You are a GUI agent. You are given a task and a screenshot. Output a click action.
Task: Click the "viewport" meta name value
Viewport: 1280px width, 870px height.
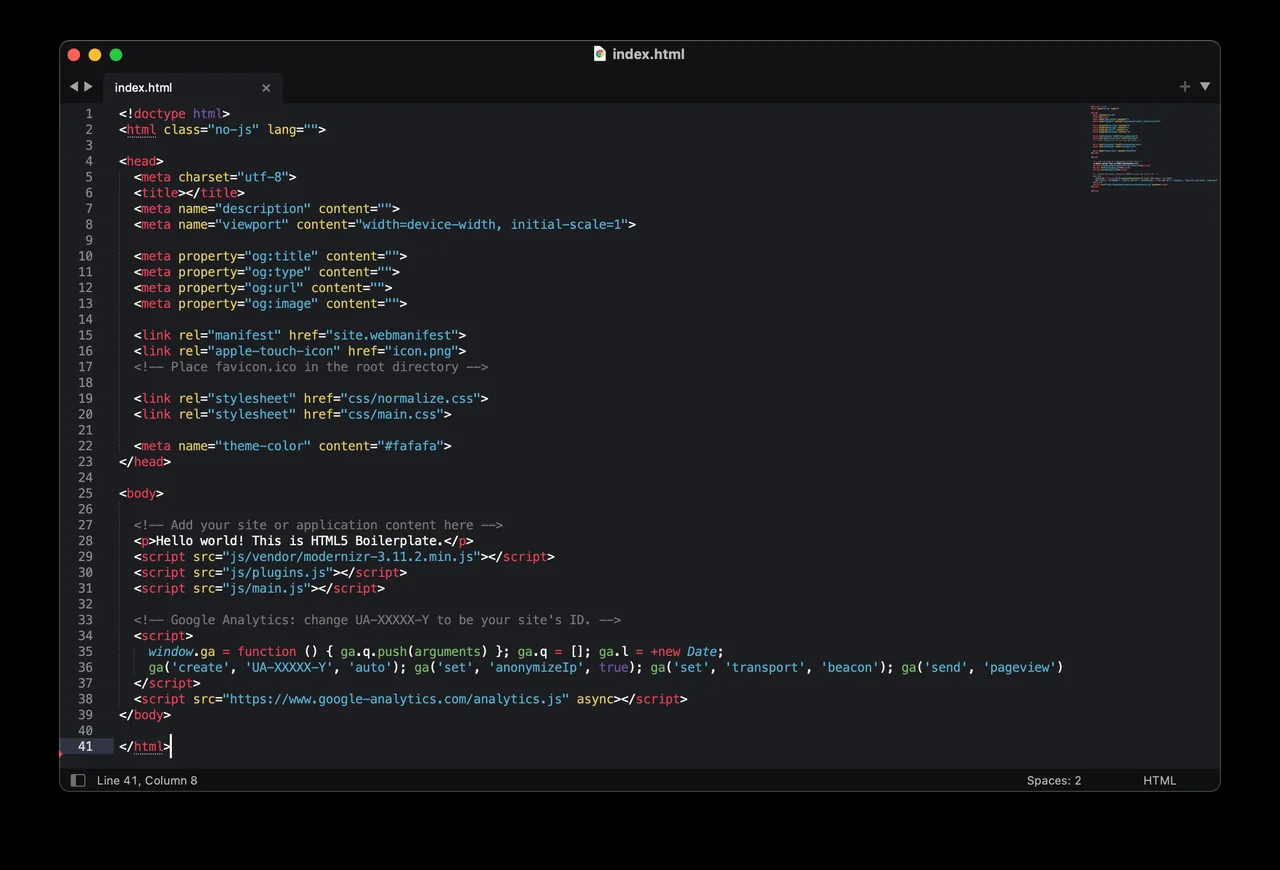click(x=253, y=225)
